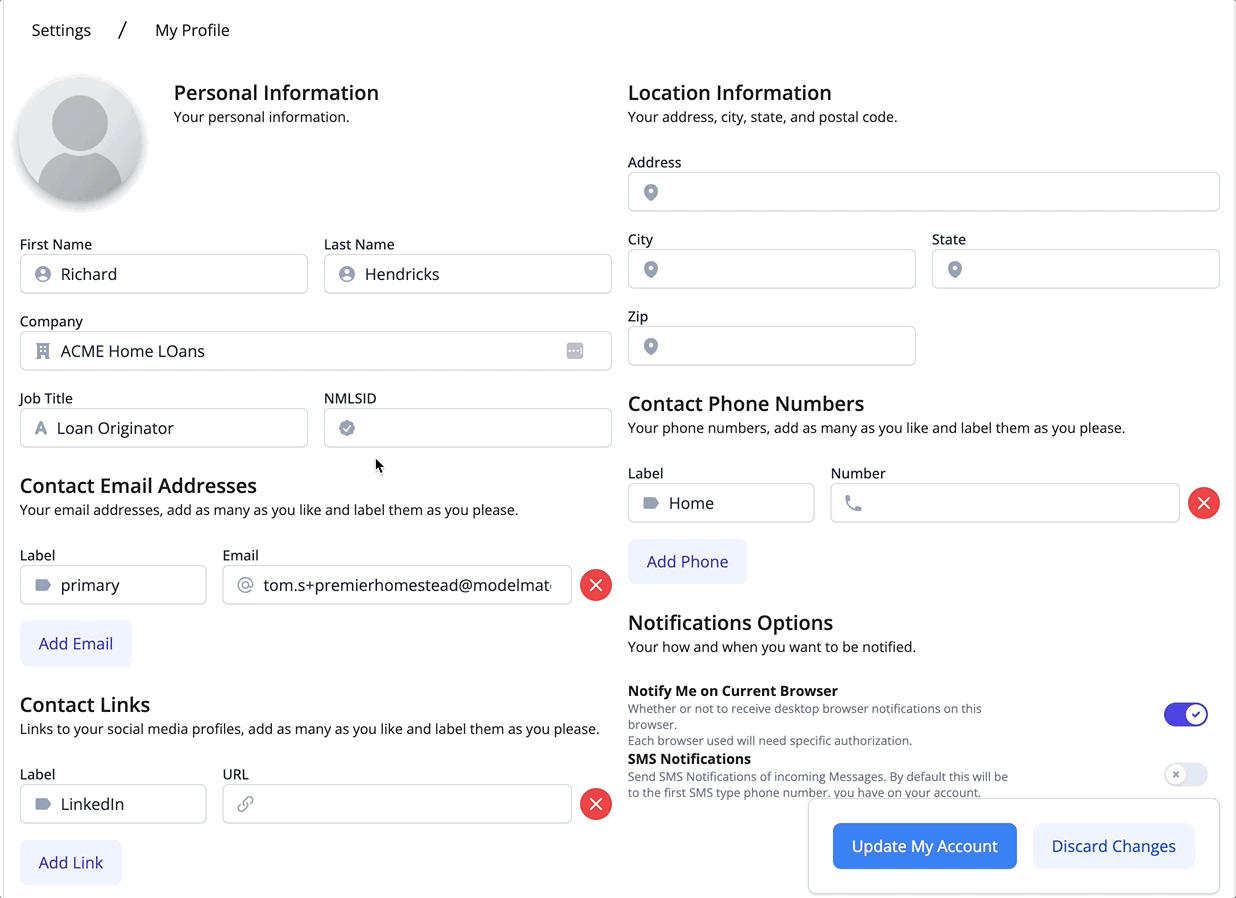1236x898 pixels.
Task: Click Update My Account
Action: click(924, 846)
